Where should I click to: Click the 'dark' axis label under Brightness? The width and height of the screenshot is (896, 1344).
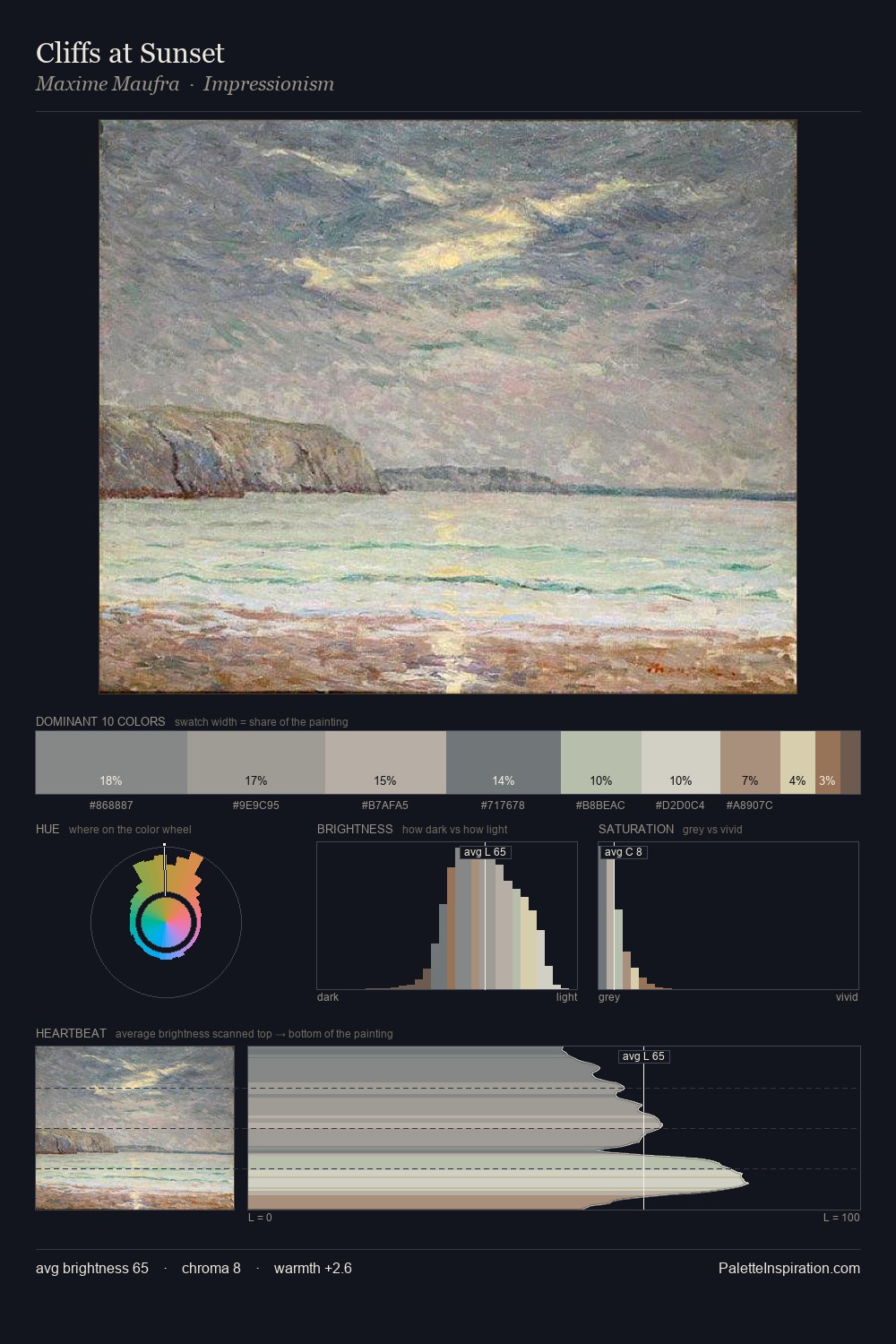pyautogui.click(x=328, y=997)
